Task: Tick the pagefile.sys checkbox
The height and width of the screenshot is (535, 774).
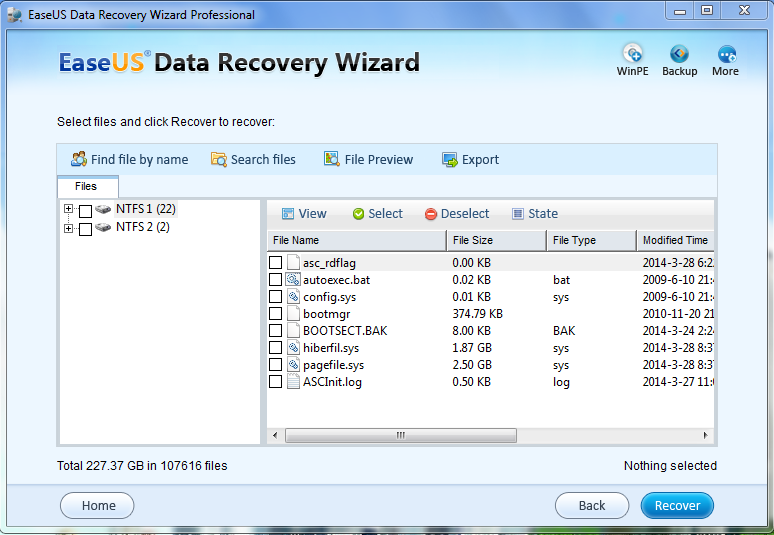Action: click(275, 365)
